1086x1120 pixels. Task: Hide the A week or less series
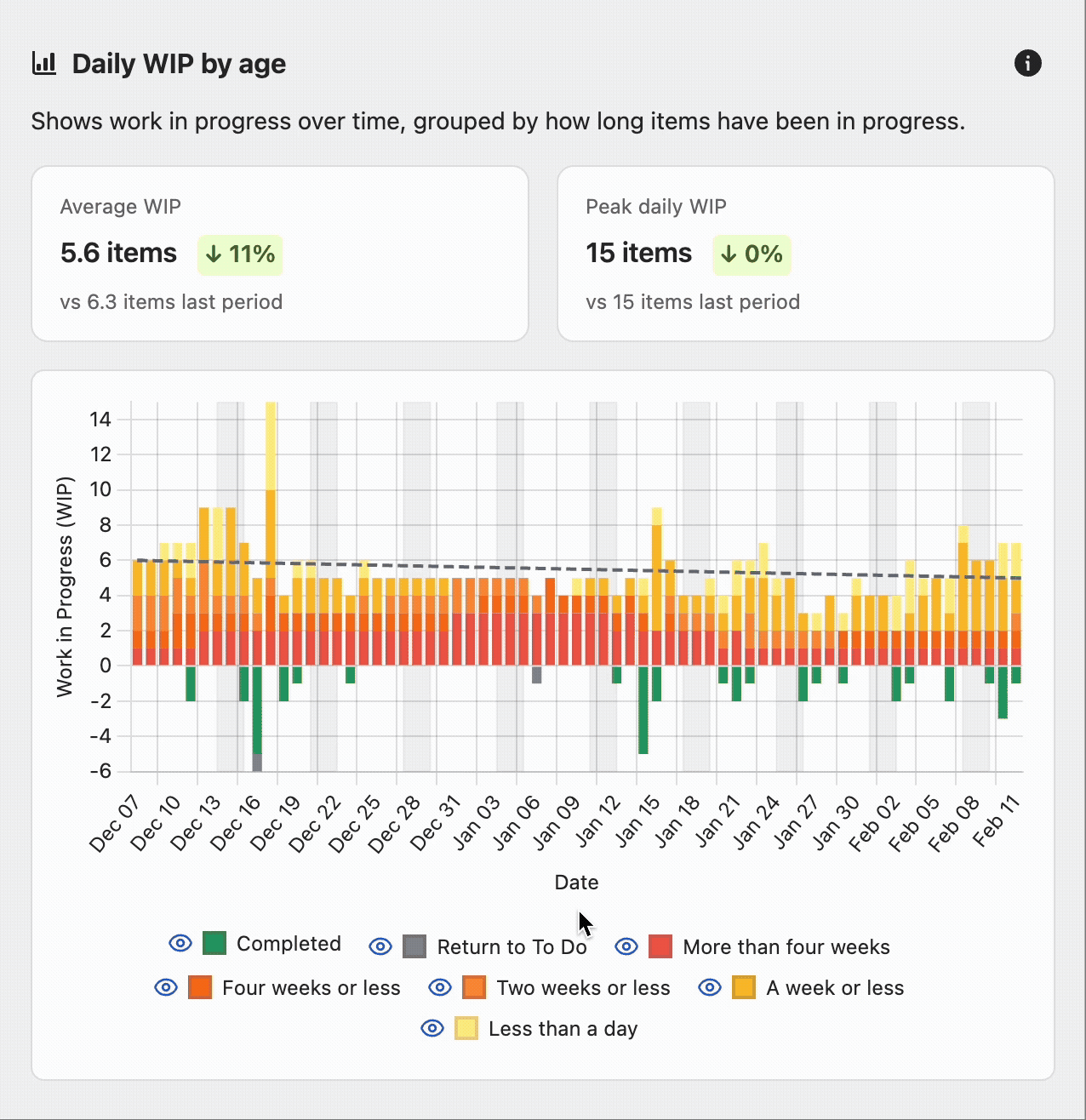click(710, 987)
